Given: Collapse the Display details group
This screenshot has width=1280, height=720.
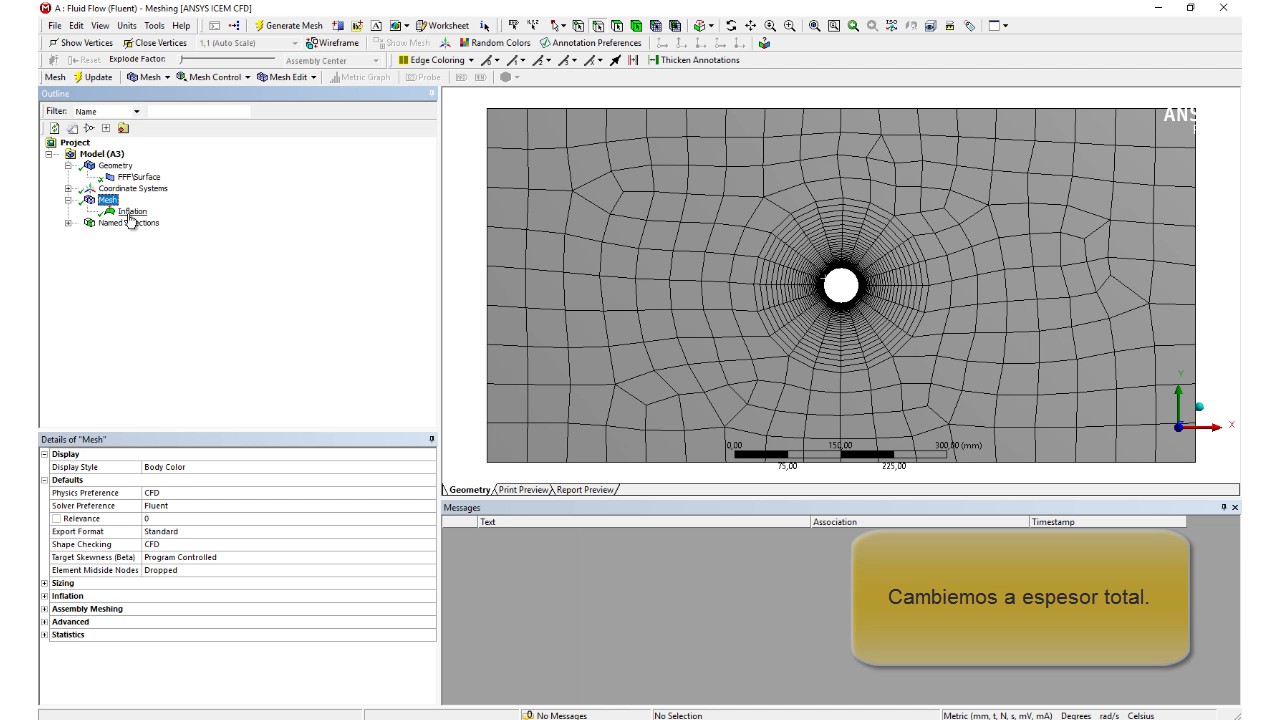Looking at the screenshot, I should (x=44, y=454).
